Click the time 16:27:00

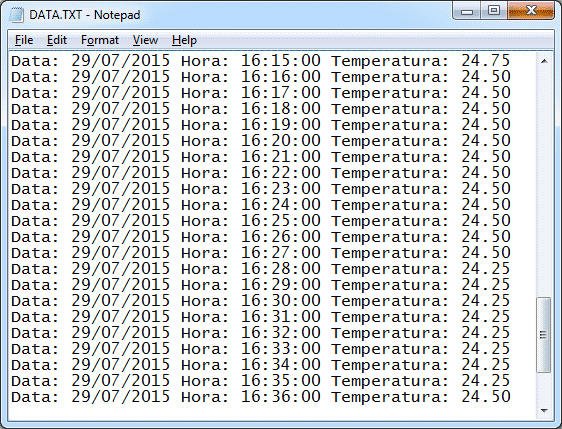(x=281, y=253)
